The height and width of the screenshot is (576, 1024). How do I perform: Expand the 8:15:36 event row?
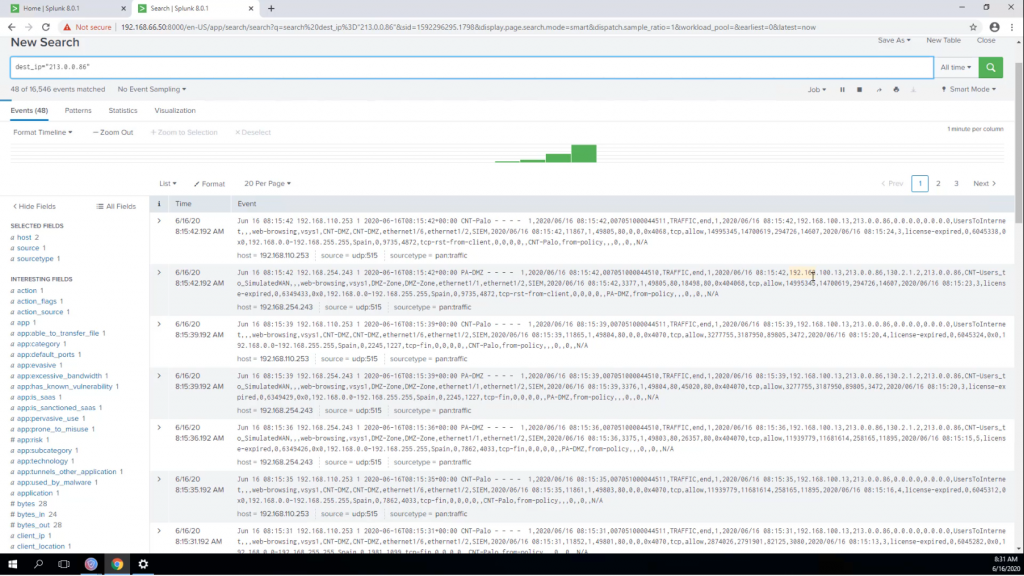tap(159, 427)
